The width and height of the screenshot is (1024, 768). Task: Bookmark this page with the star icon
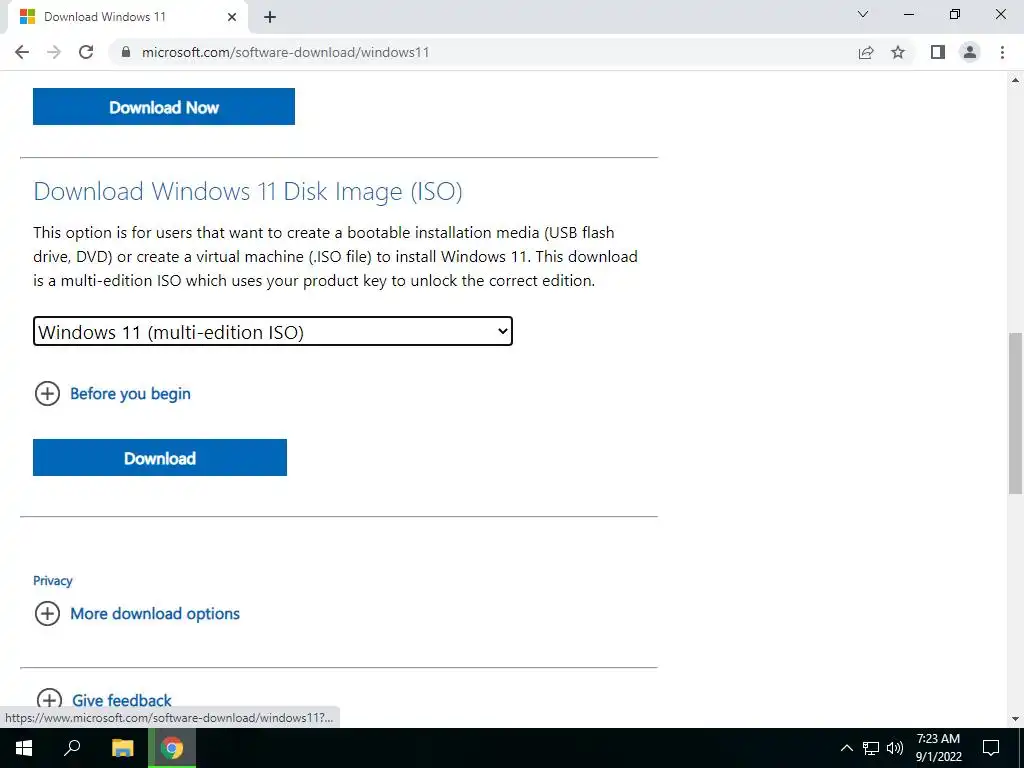click(898, 52)
